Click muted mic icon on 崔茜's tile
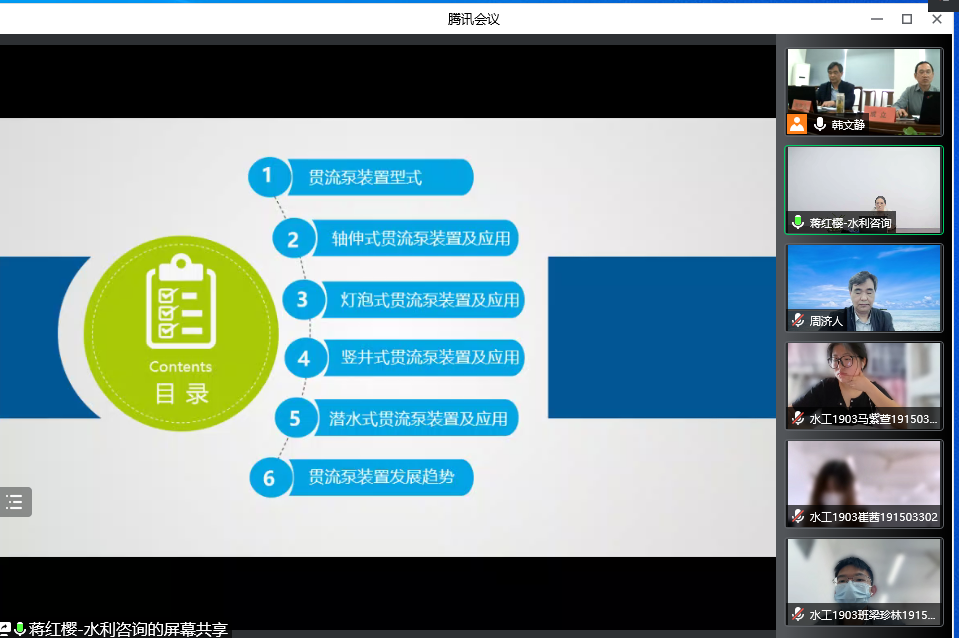This screenshot has width=959, height=638. point(798,517)
